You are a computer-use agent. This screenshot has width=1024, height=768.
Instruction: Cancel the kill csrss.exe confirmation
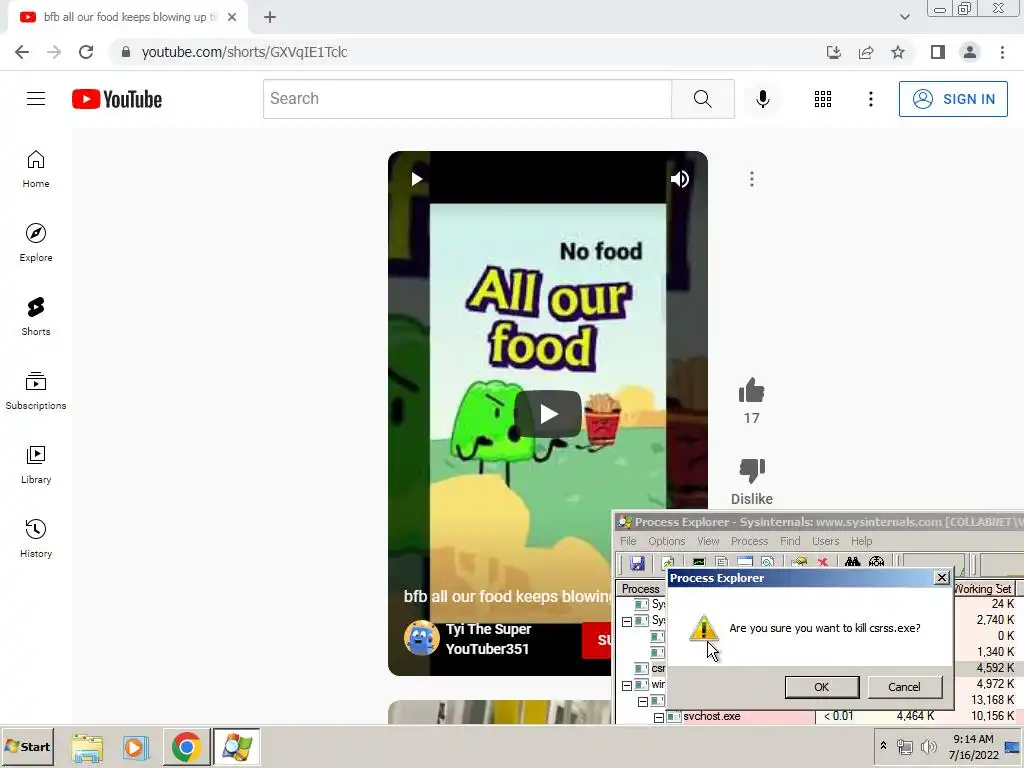coord(904,687)
